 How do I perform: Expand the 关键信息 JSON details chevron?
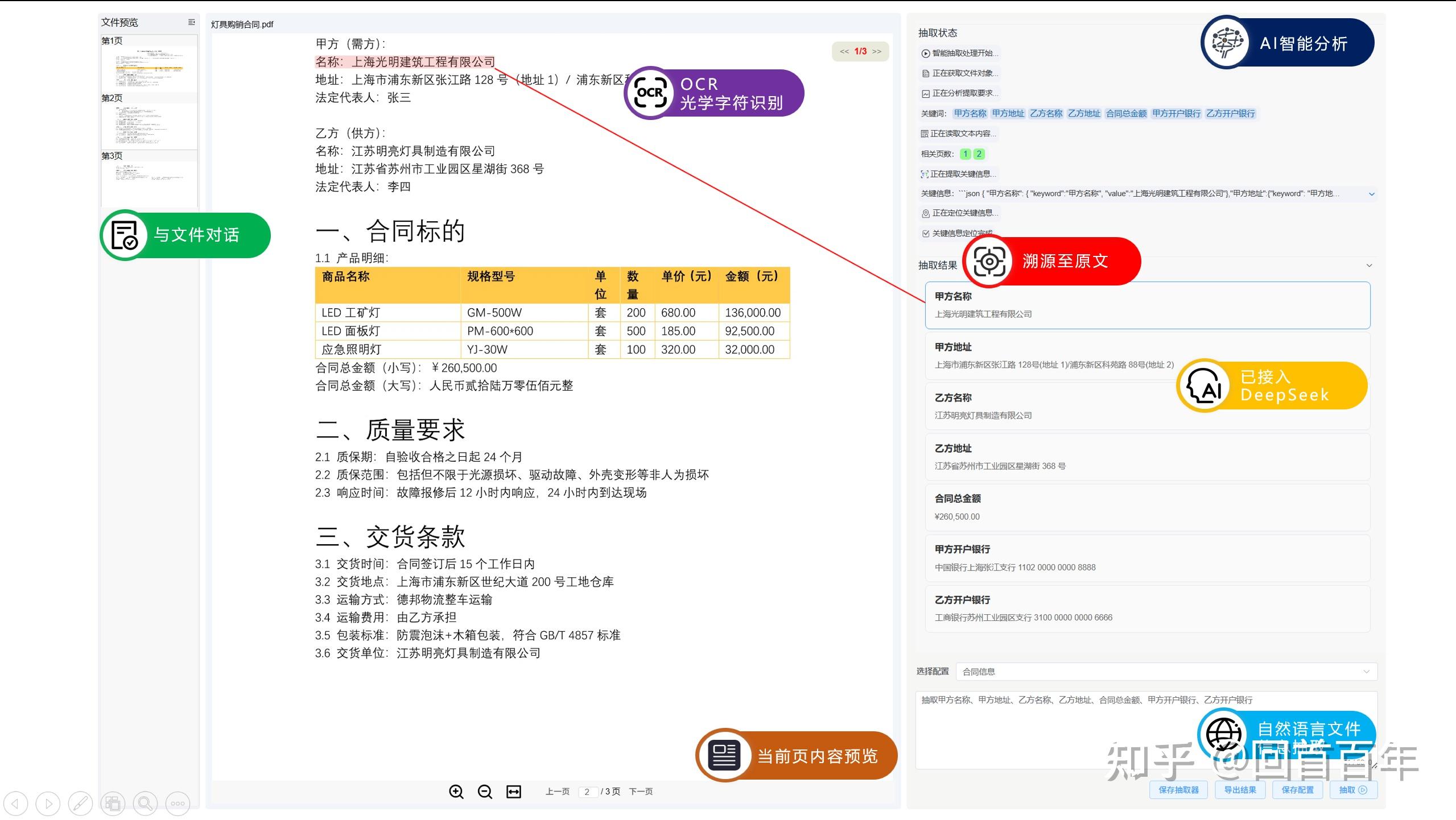pyautogui.click(x=1371, y=193)
